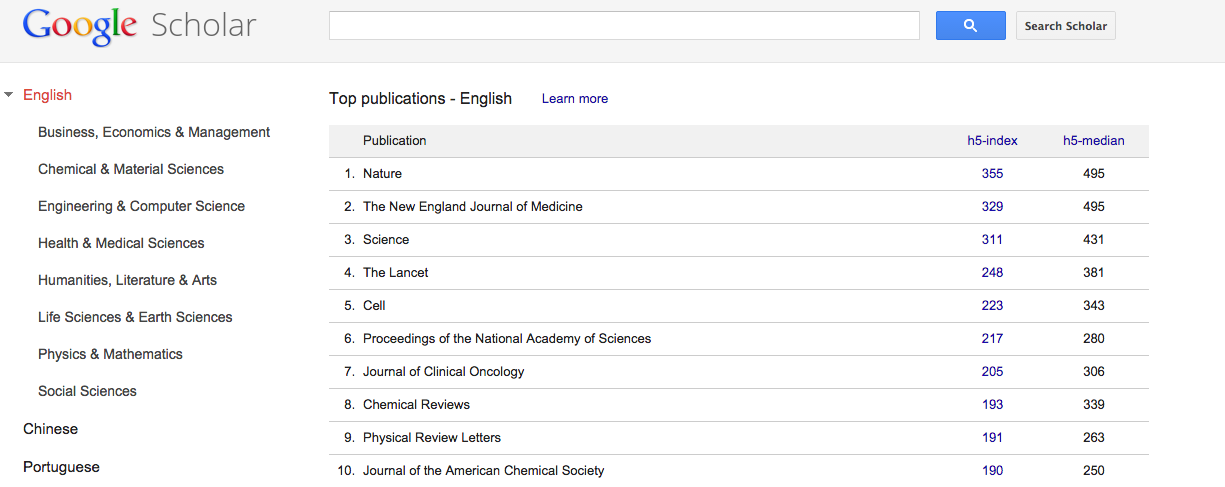
Task: Click the Google Scholar logo
Action: click(x=139, y=26)
